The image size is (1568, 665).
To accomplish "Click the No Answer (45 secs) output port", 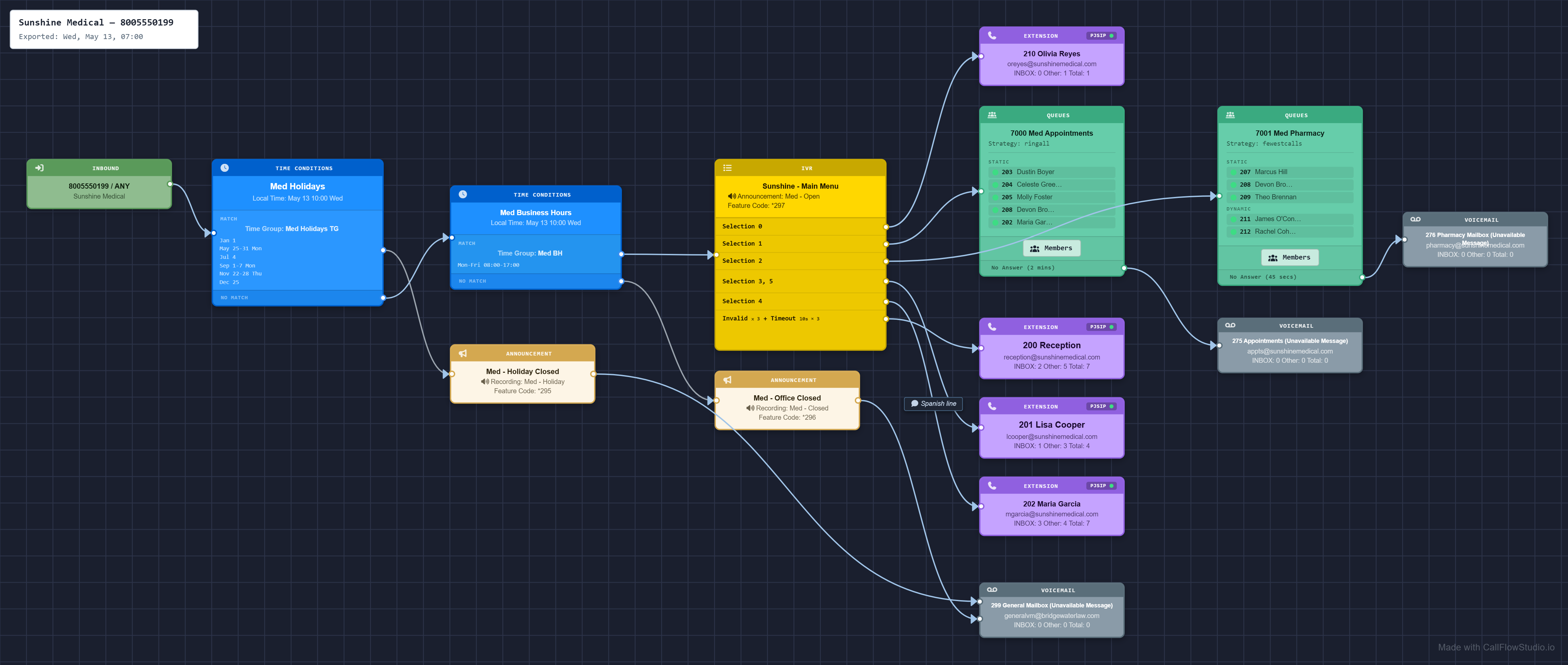I will pos(1362,277).
